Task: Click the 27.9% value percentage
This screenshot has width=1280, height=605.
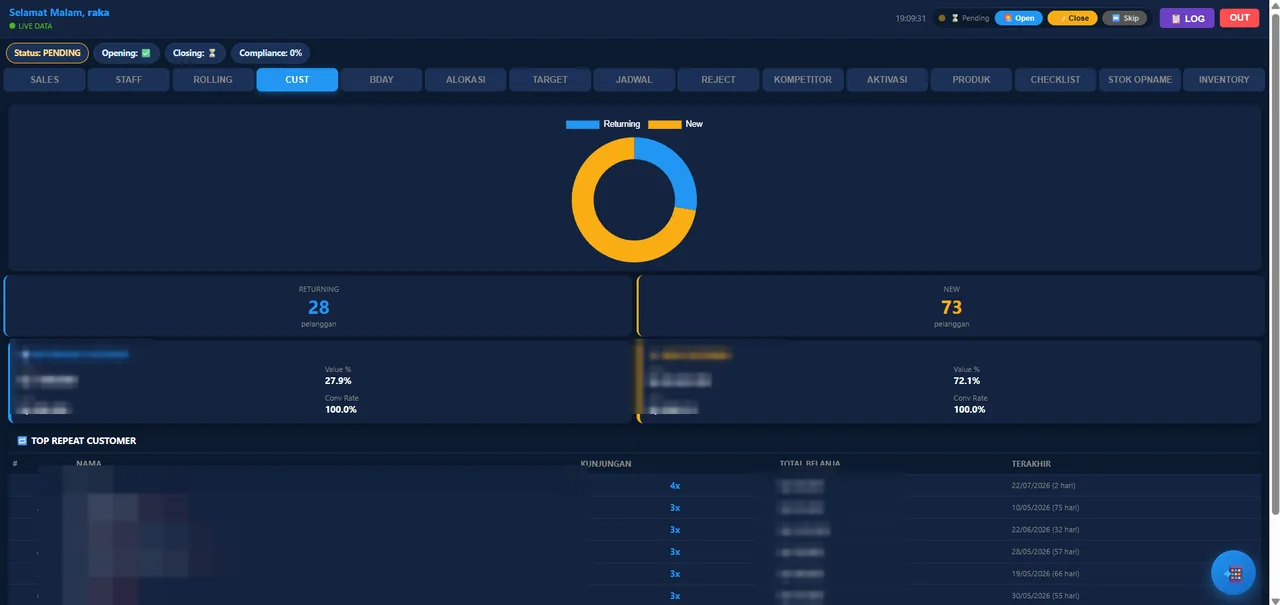Action: pos(338,381)
